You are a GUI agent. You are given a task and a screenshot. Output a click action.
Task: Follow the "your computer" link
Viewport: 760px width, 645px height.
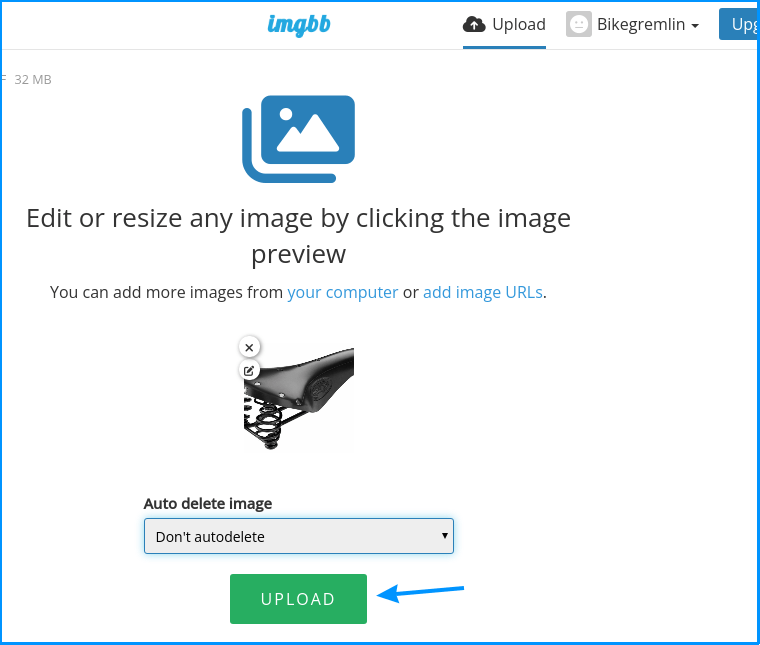pyautogui.click(x=343, y=292)
